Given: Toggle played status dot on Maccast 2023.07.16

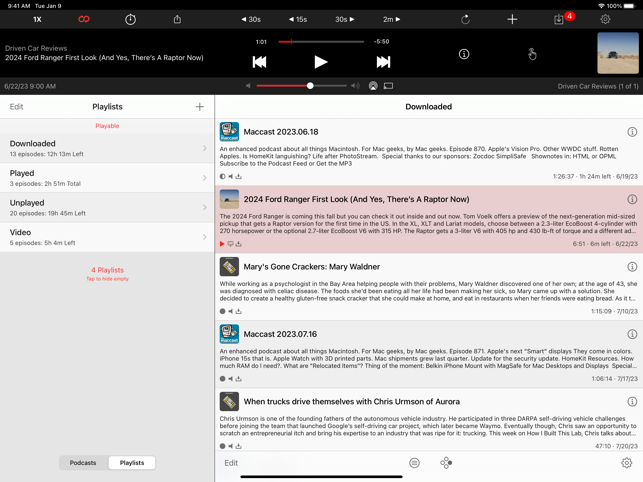Looking at the screenshot, I should point(222,379).
